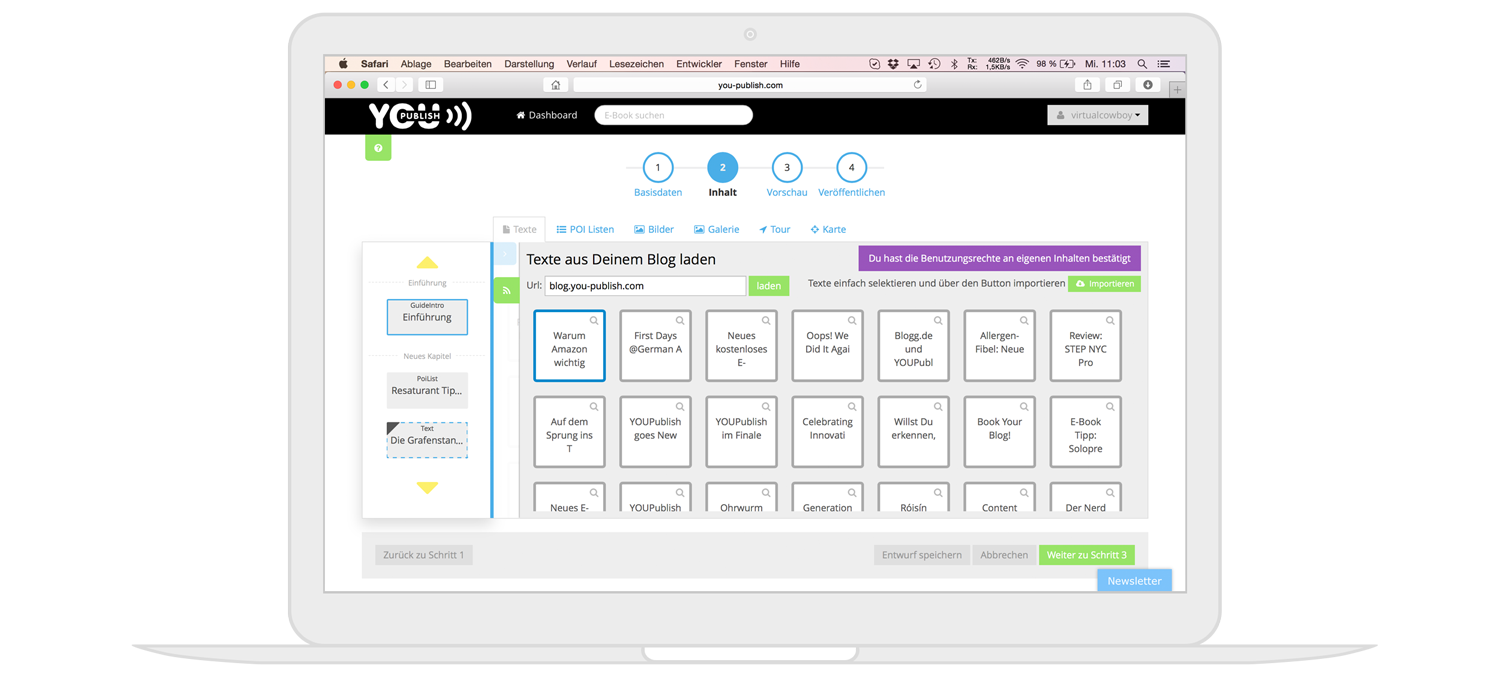This screenshot has width=1500, height=686.
Task: Go back with Safari back arrow
Action: [x=386, y=85]
